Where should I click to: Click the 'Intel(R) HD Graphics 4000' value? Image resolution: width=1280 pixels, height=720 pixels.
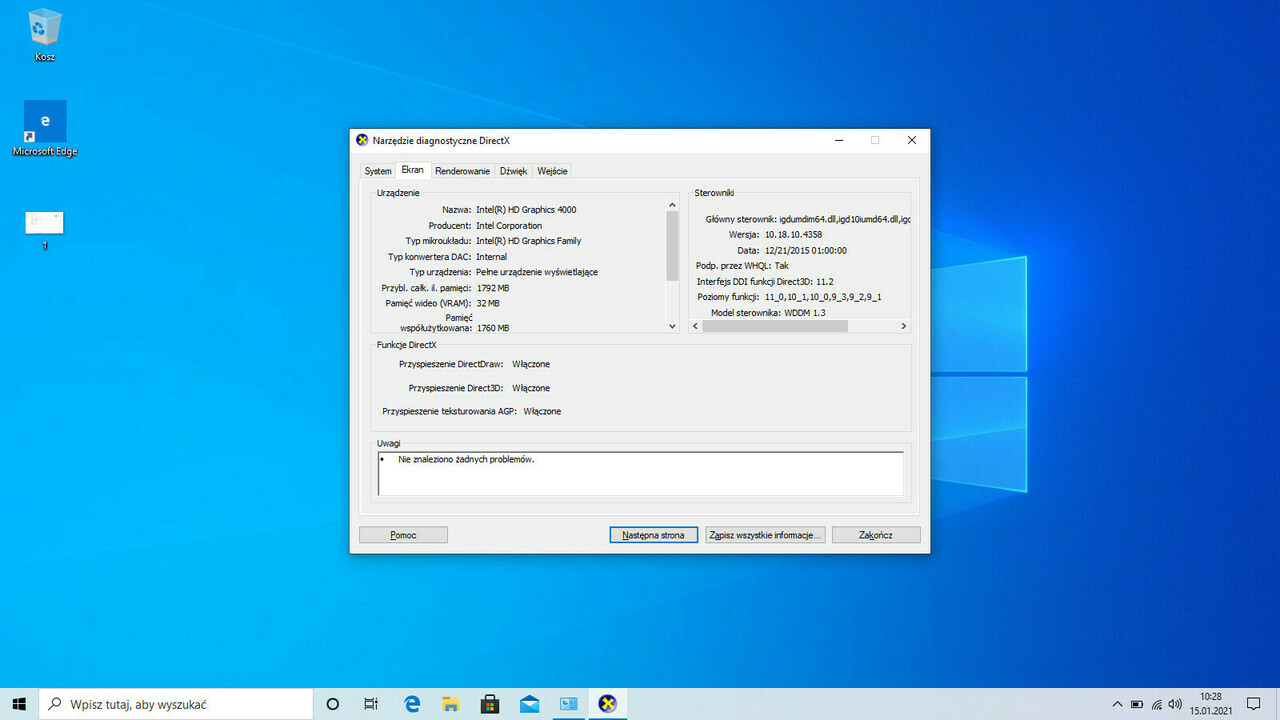pyautogui.click(x=526, y=210)
